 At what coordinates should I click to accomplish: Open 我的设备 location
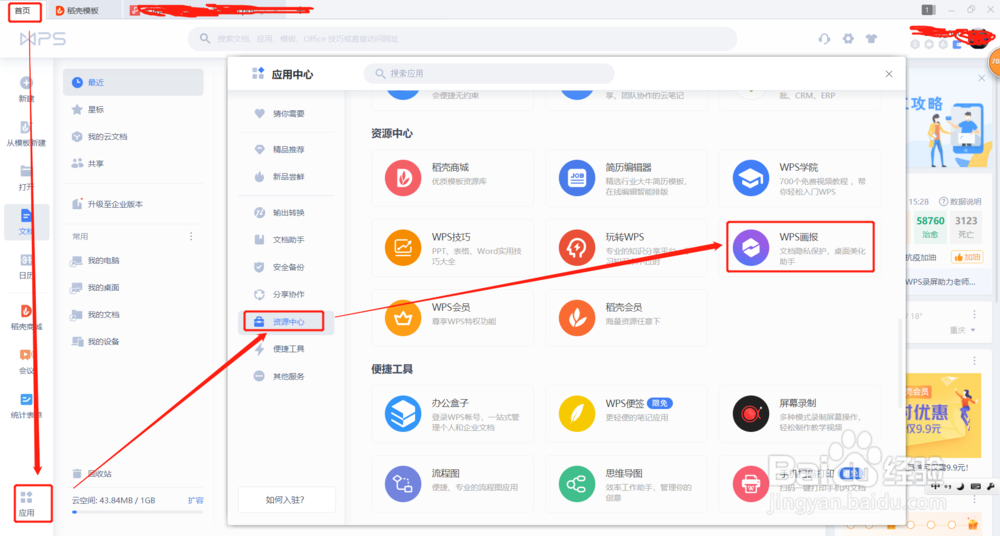(x=133, y=342)
